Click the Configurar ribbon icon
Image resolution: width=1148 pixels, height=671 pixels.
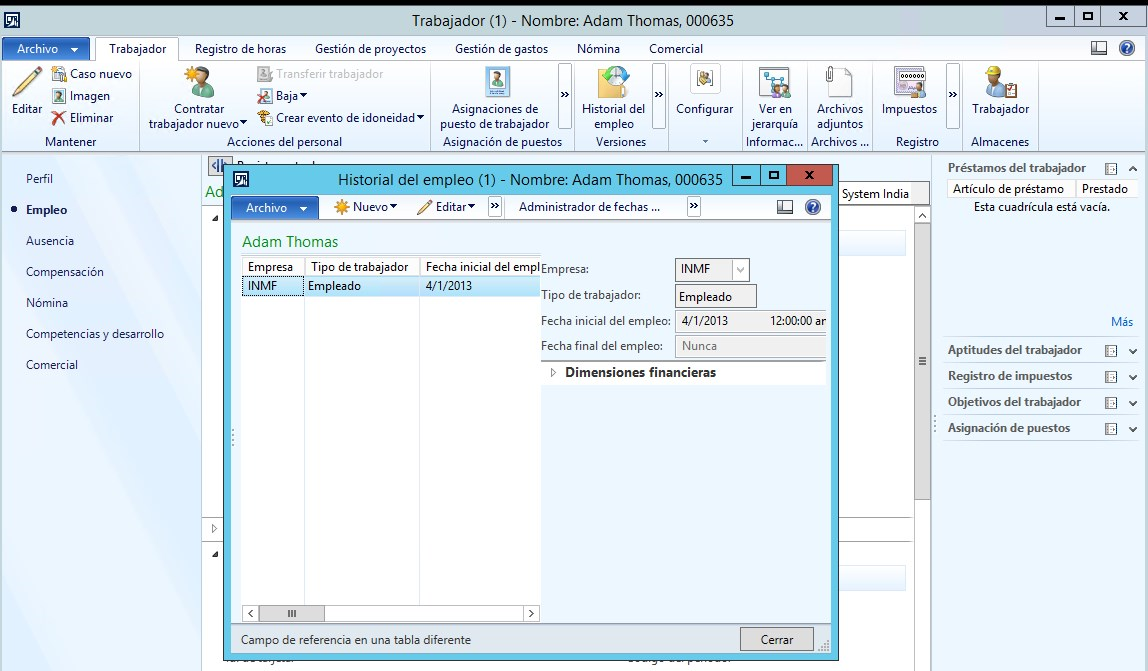[704, 79]
